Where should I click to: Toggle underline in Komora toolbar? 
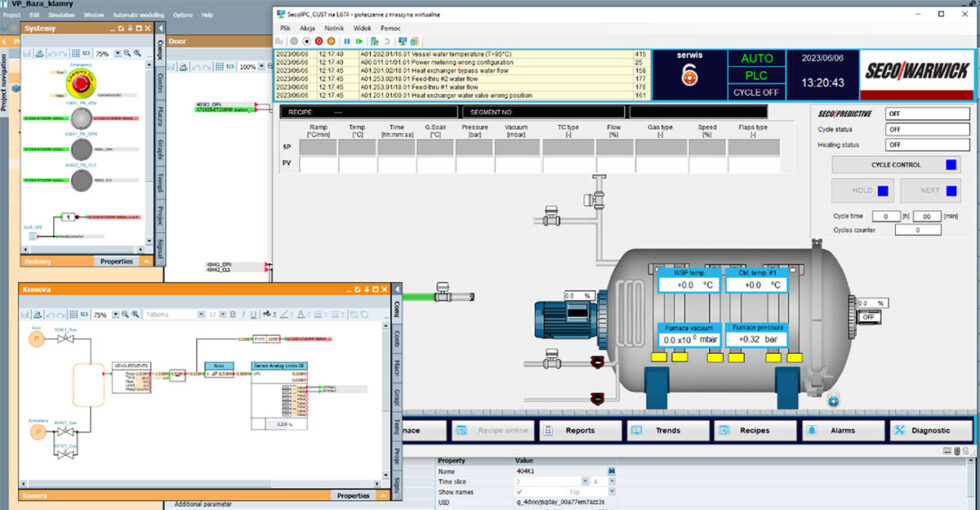coord(253,314)
